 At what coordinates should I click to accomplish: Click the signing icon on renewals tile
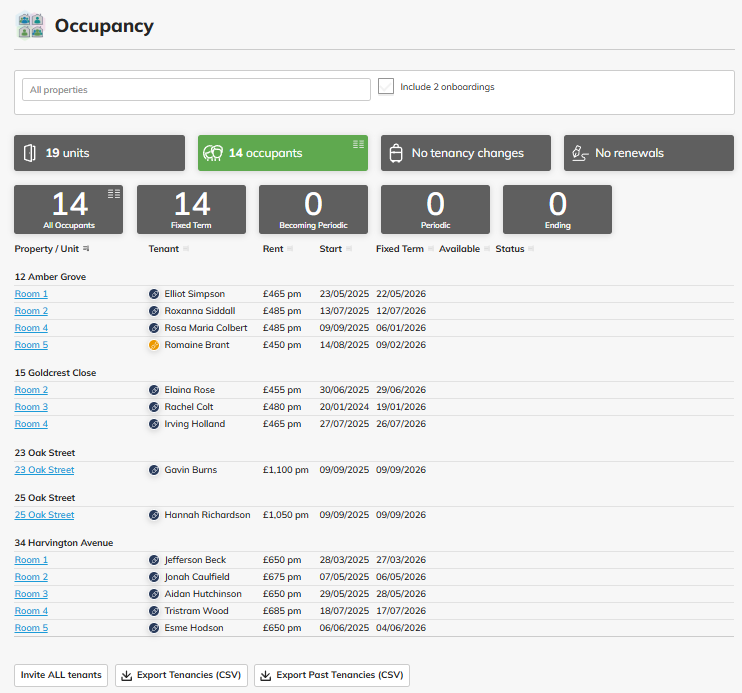coord(578,153)
